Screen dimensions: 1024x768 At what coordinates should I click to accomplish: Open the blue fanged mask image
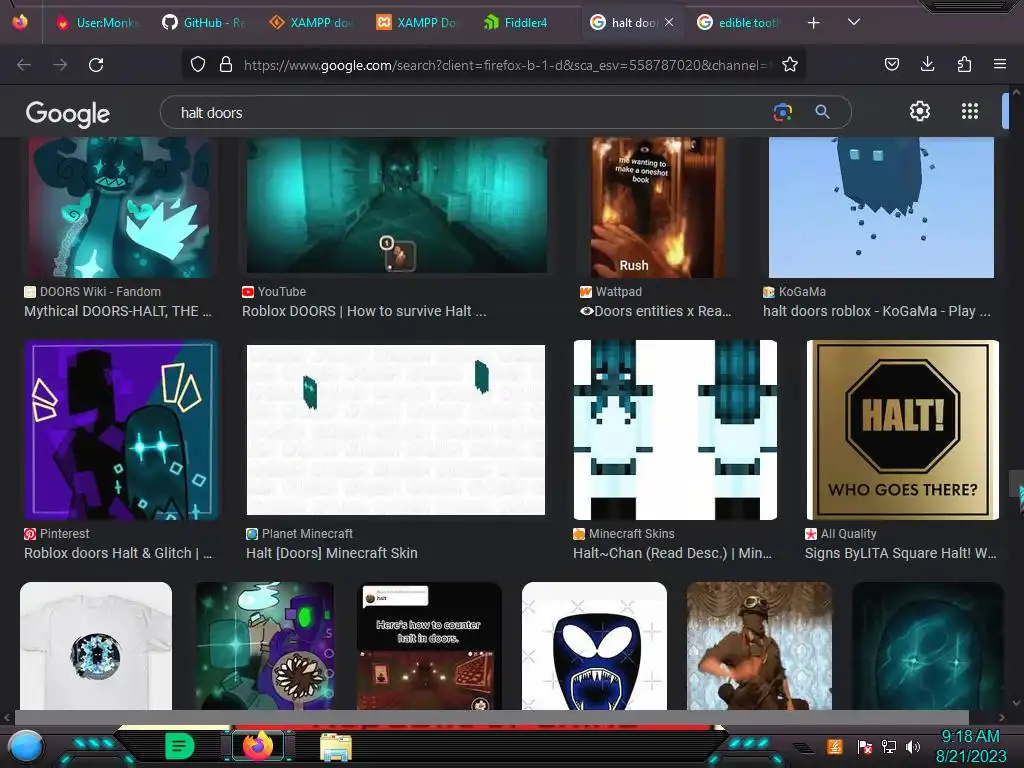[594, 646]
